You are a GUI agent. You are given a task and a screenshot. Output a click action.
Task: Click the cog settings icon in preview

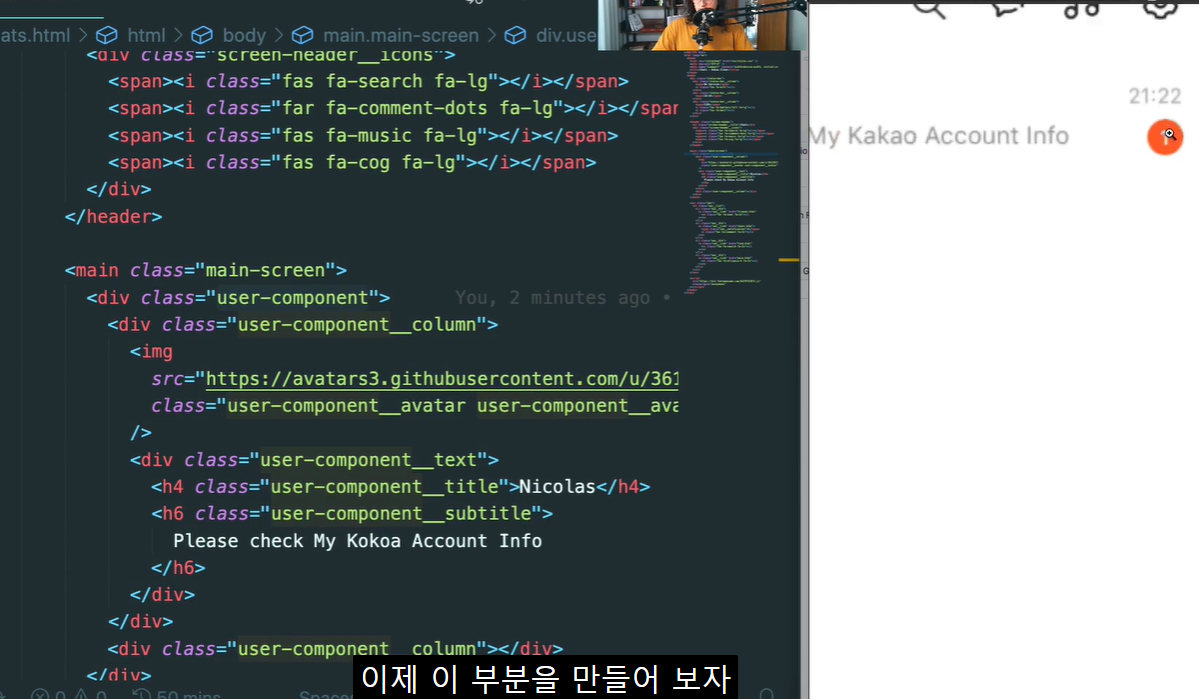(x=1160, y=9)
